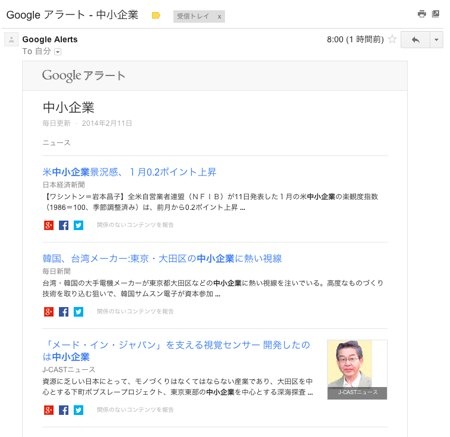This screenshot has width=450, height=437.
Task: Click the sender avatar icon
Action: click(x=11, y=40)
